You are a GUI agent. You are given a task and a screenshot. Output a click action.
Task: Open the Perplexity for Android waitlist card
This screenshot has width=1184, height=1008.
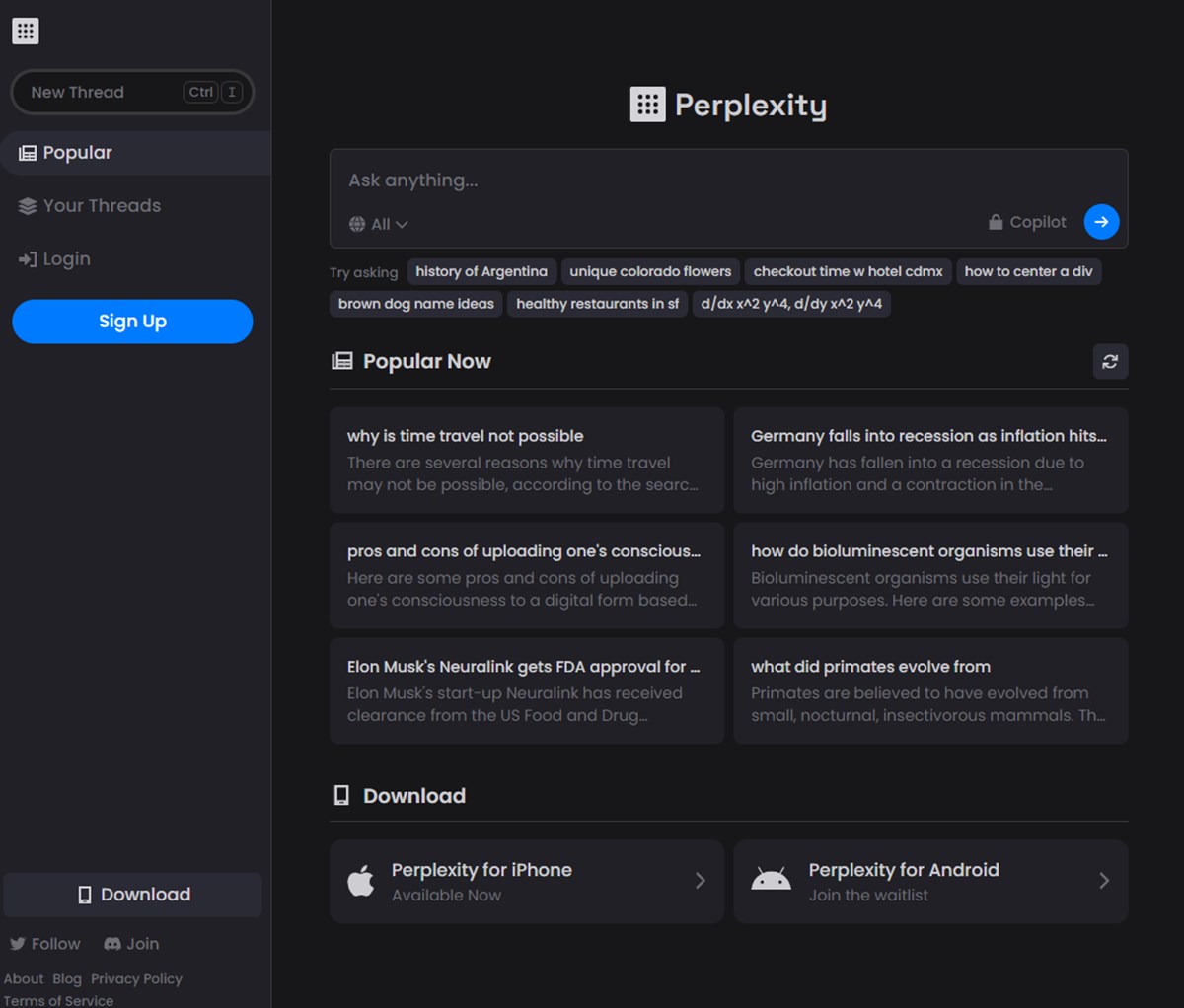tap(930, 881)
